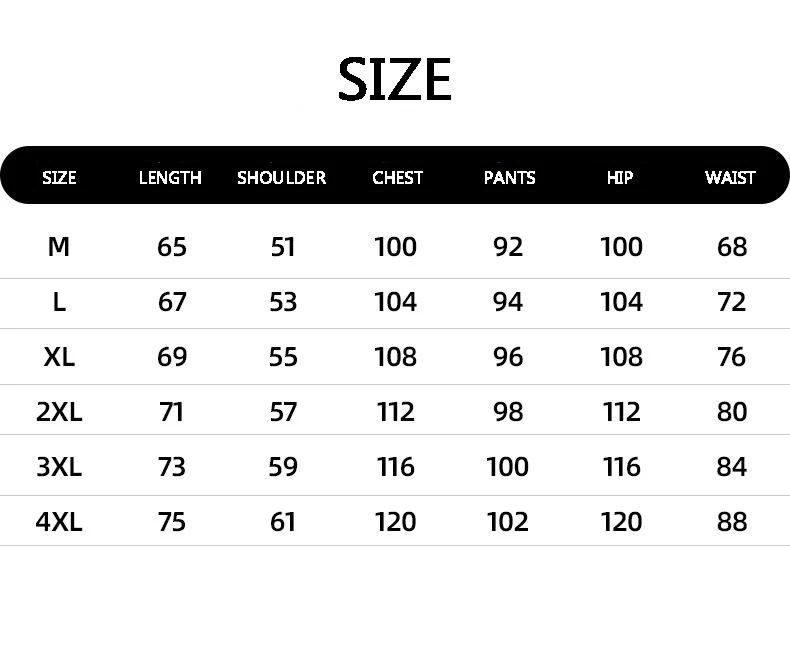This screenshot has height=648, width=790.
Task: Click chest value 108 in XL row
Action: click(x=395, y=357)
